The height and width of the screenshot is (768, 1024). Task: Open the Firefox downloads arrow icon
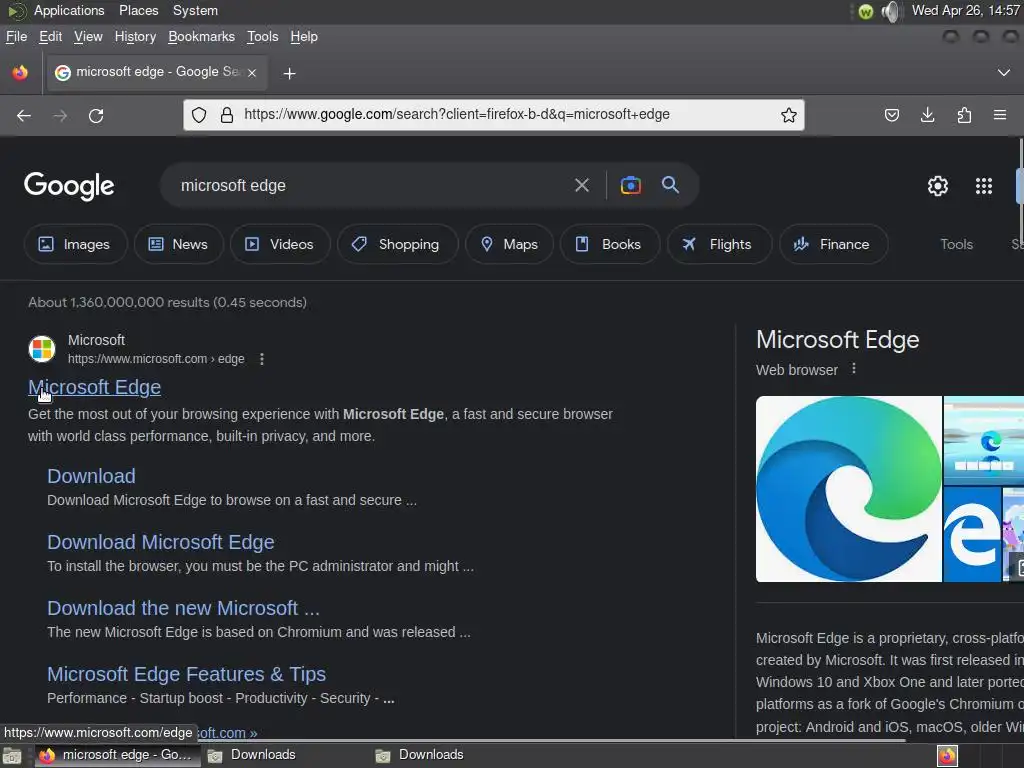(927, 116)
